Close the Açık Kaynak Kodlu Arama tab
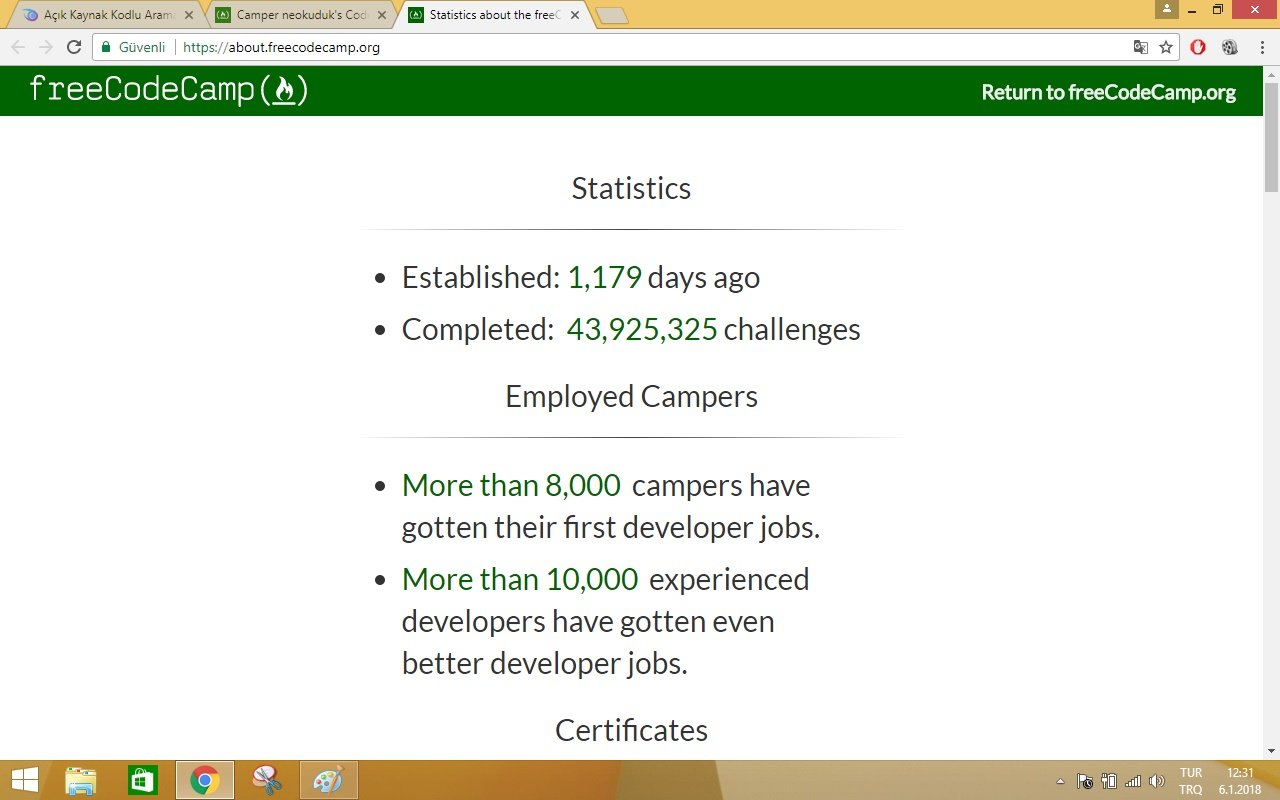1280x800 pixels. (189, 15)
